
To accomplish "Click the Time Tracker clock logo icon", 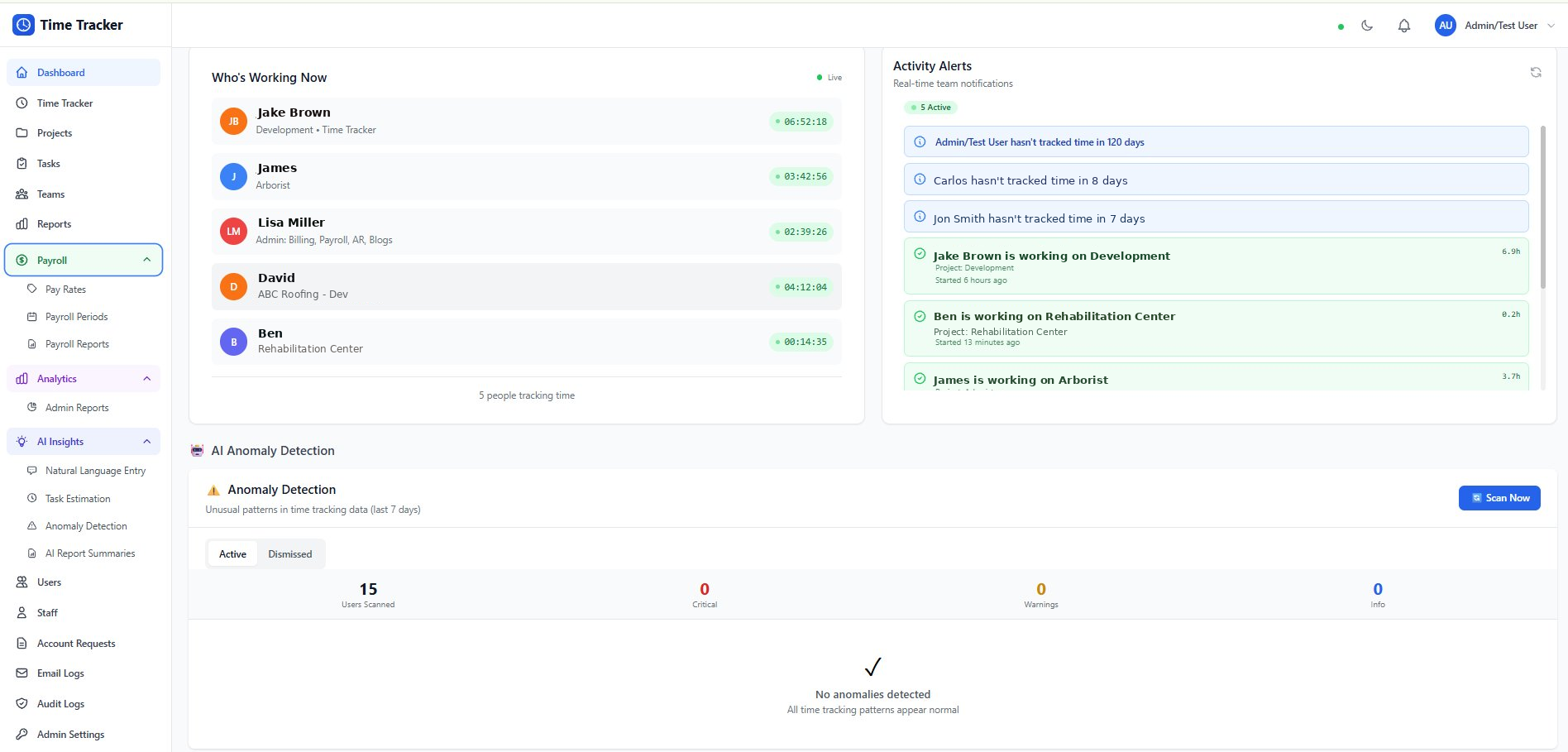I will click(x=23, y=25).
